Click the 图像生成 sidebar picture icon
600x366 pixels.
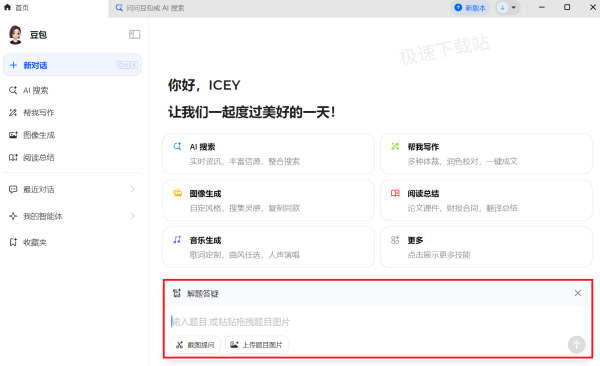13,135
